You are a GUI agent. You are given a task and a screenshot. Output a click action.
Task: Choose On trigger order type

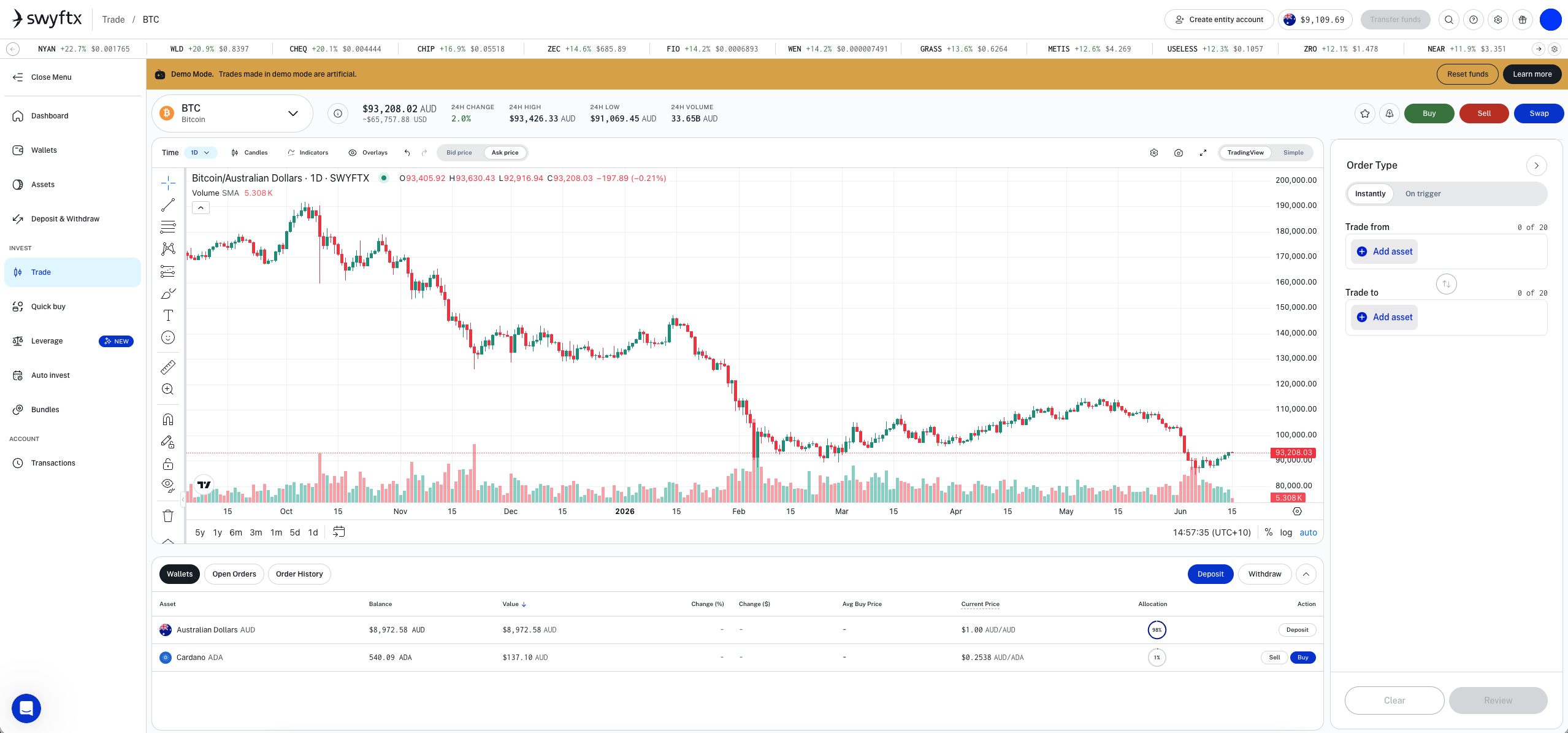click(x=1423, y=194)
